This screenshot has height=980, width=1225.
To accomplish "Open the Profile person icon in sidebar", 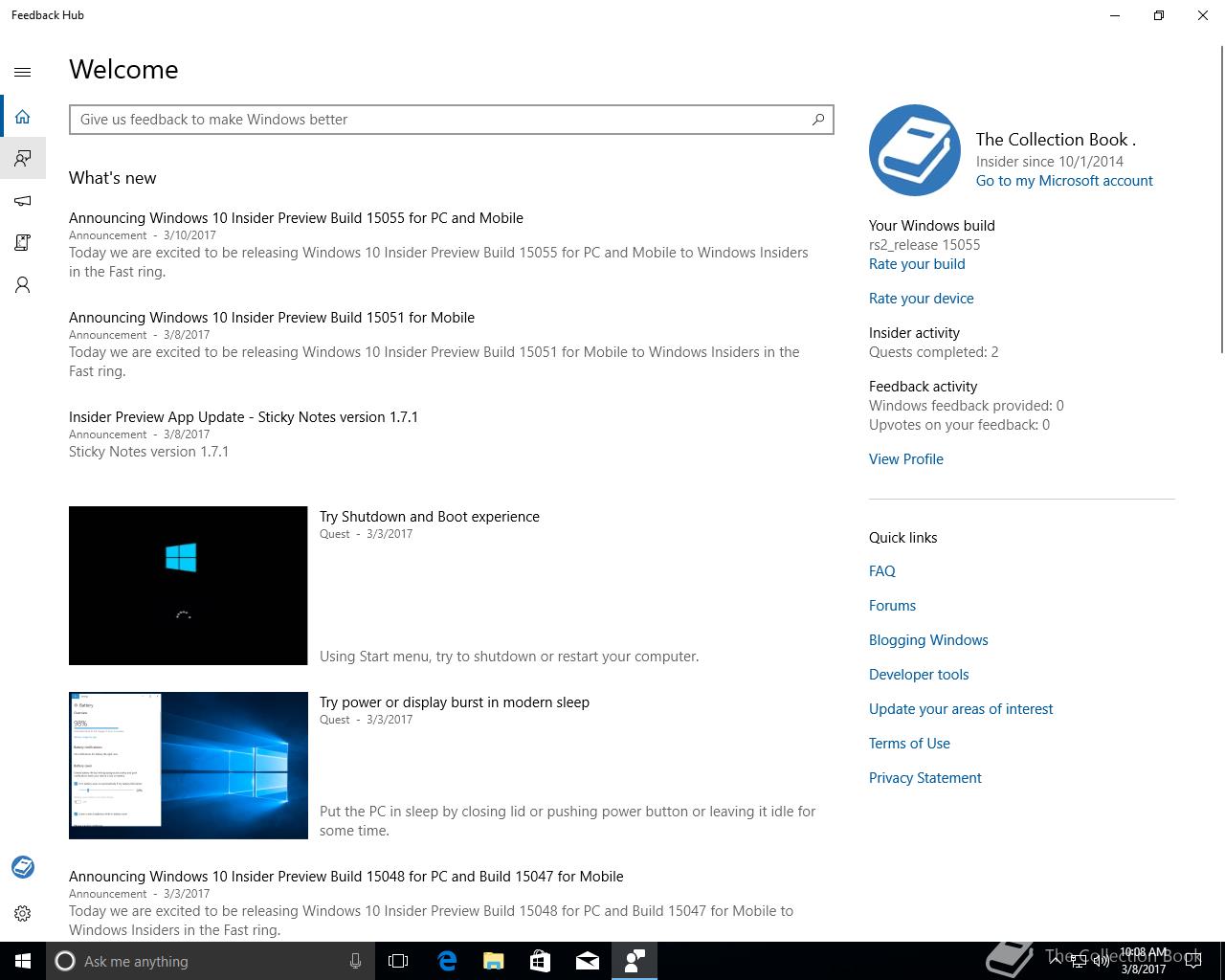I will [x=23, y=285].
